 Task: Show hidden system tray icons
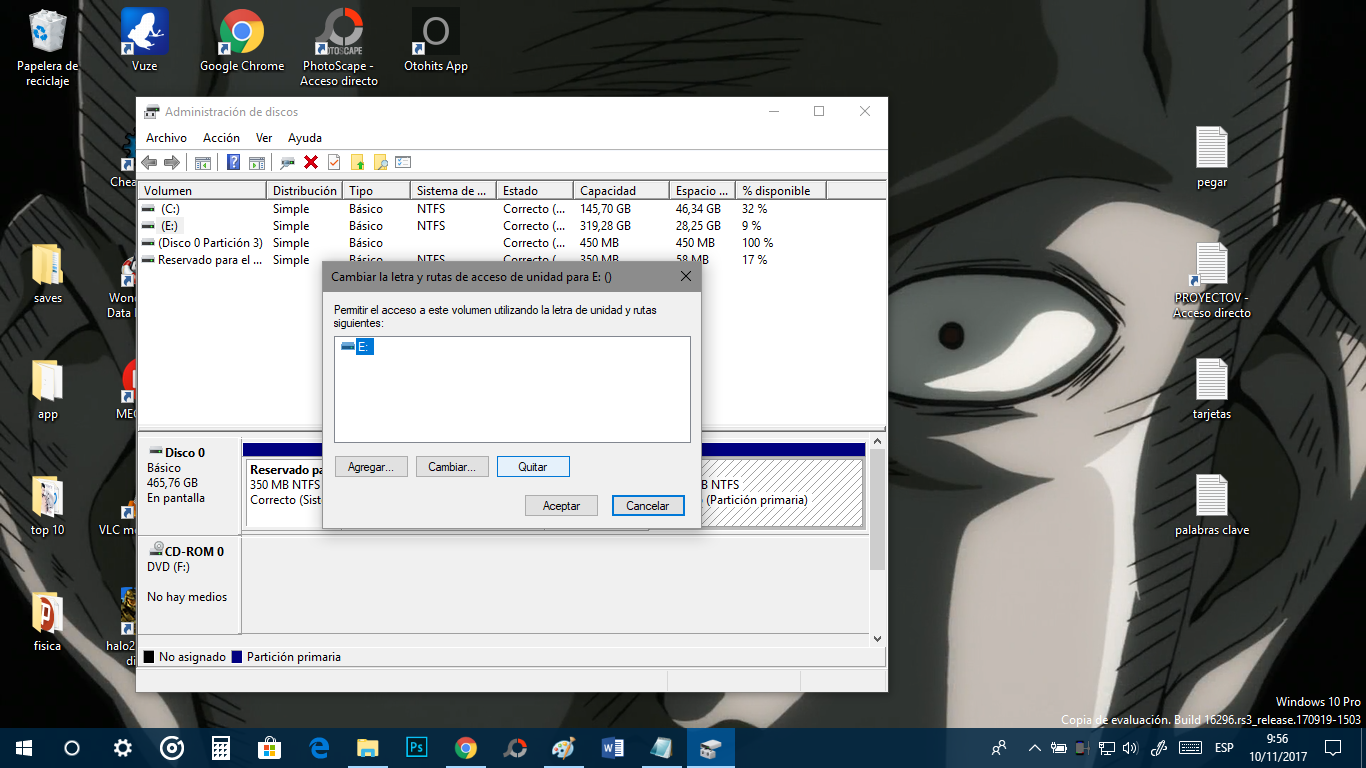[1034, 748]
